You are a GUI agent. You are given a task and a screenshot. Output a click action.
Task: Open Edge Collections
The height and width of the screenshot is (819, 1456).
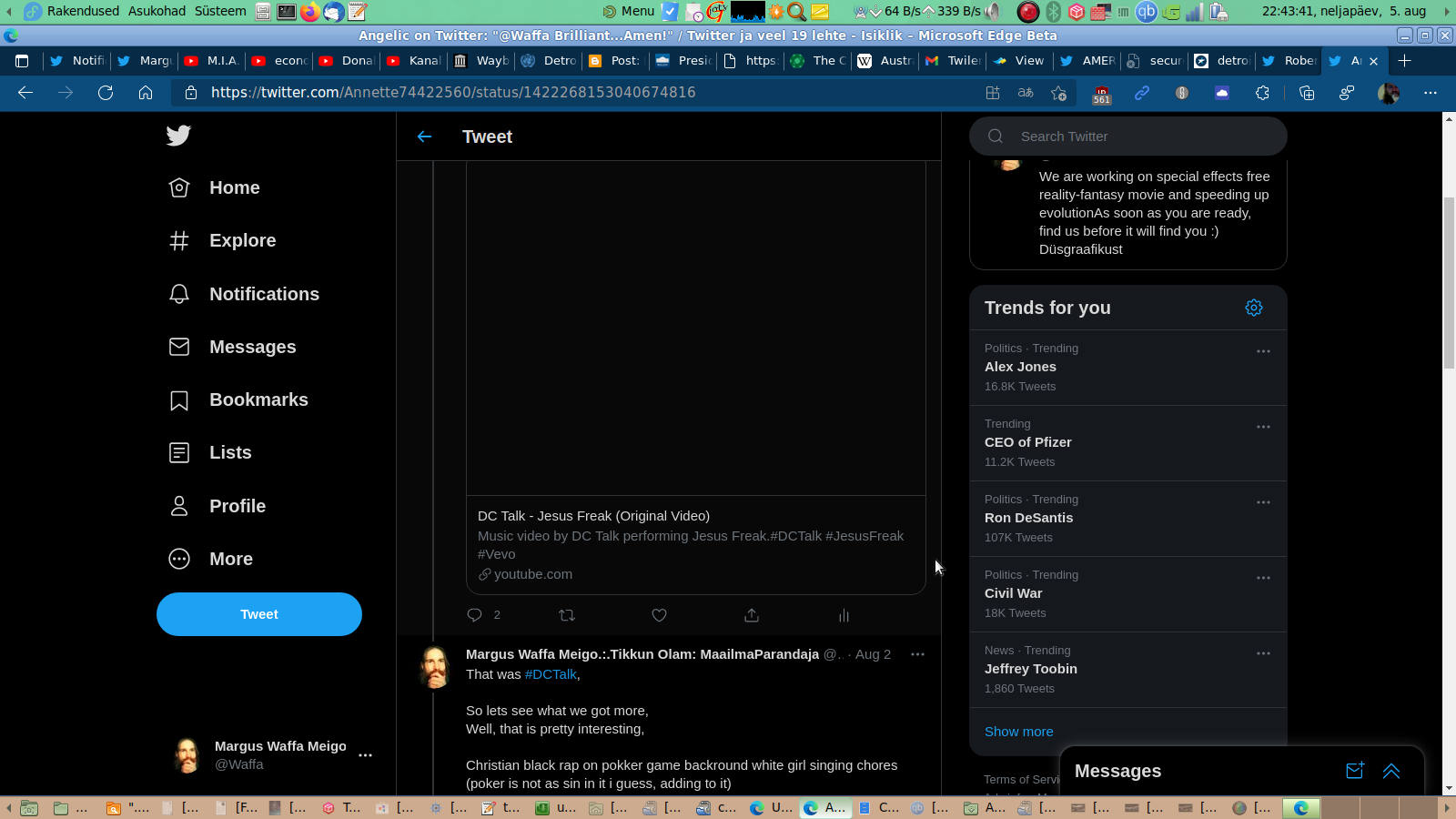tap(1307, 93)
